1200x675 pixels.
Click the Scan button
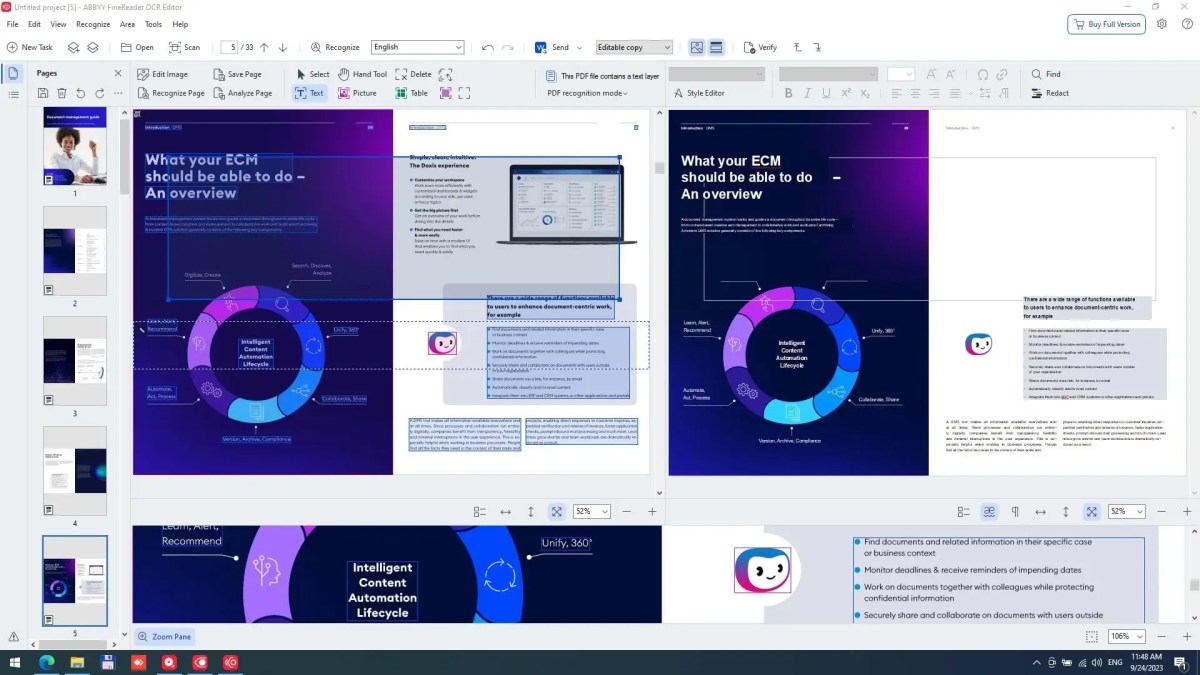coord(184,47)
